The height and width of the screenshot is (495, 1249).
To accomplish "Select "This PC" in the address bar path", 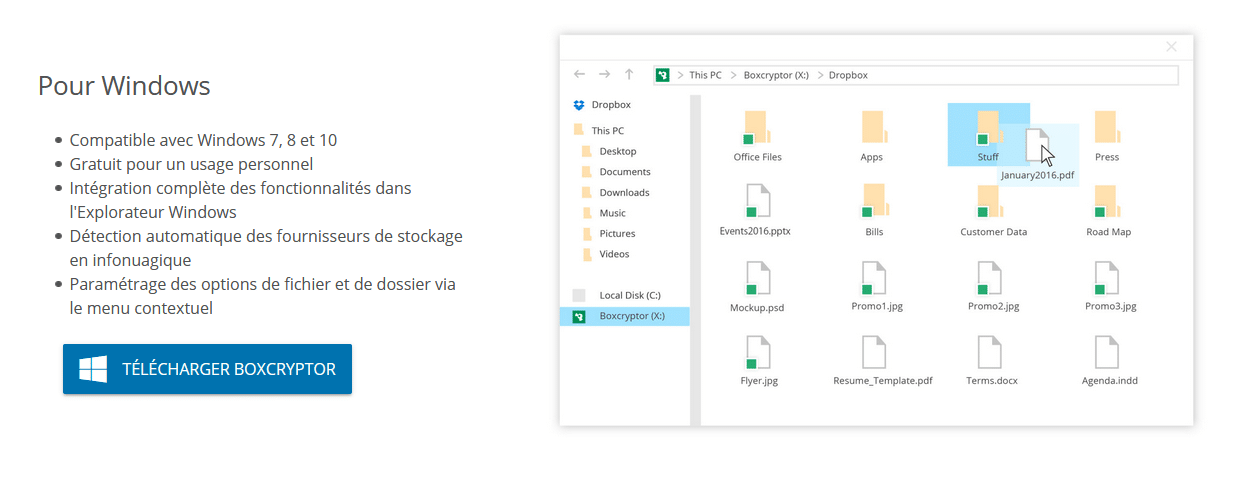I will (x=705, y=75).
